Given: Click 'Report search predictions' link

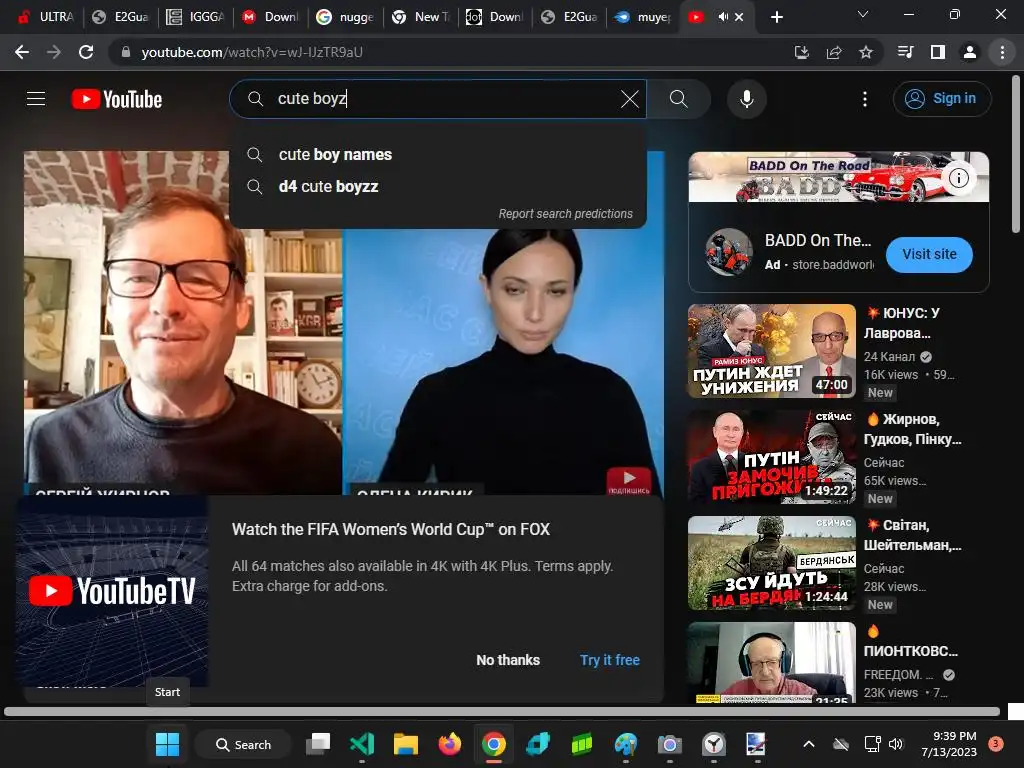Looking at the screenshot, I should click(566, 214).
